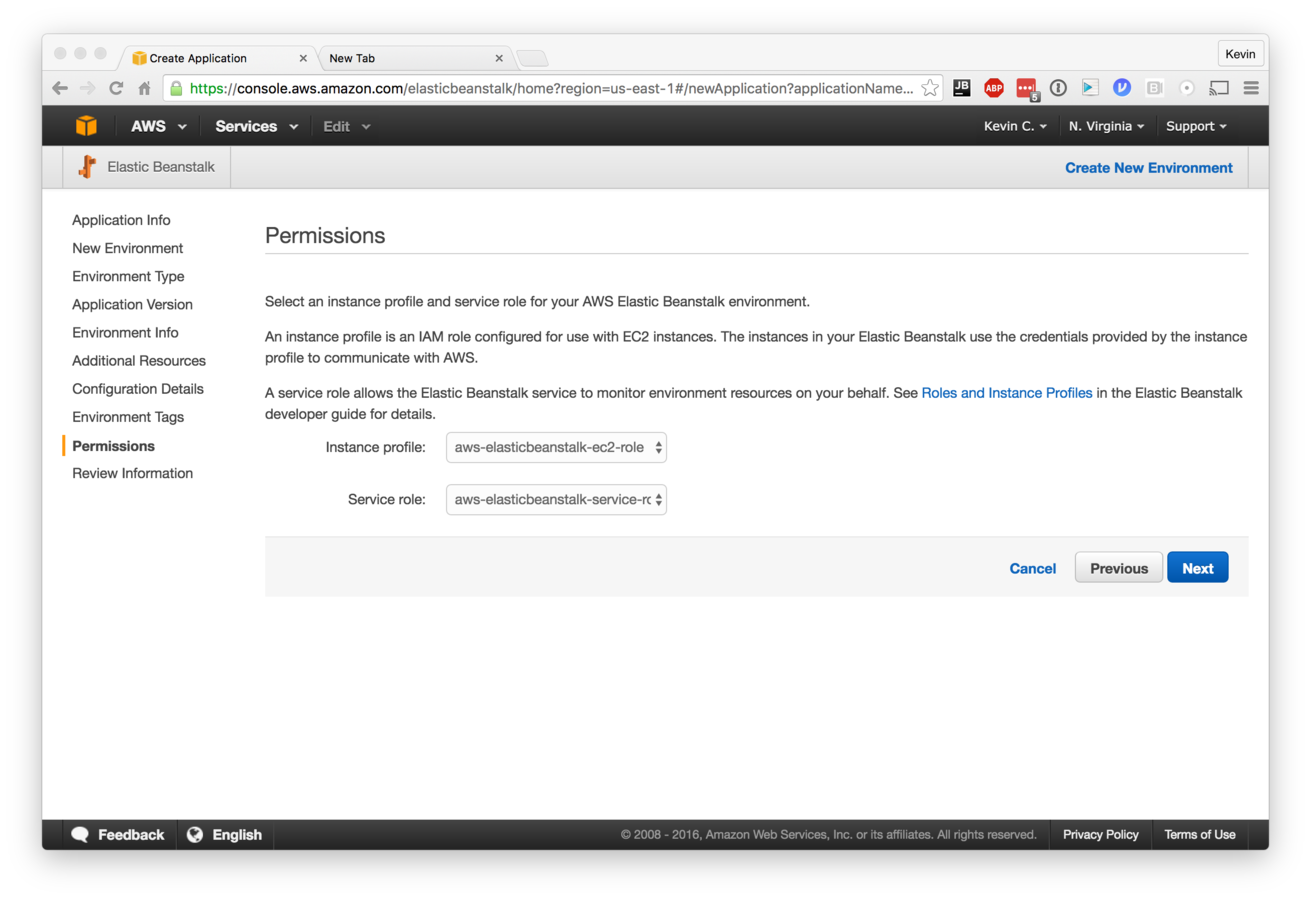This screenshot has width=1311, height=900.
Task: Open the LastPass extension with badge 5
Action: pyautogui.click(x=1027, y=89)
